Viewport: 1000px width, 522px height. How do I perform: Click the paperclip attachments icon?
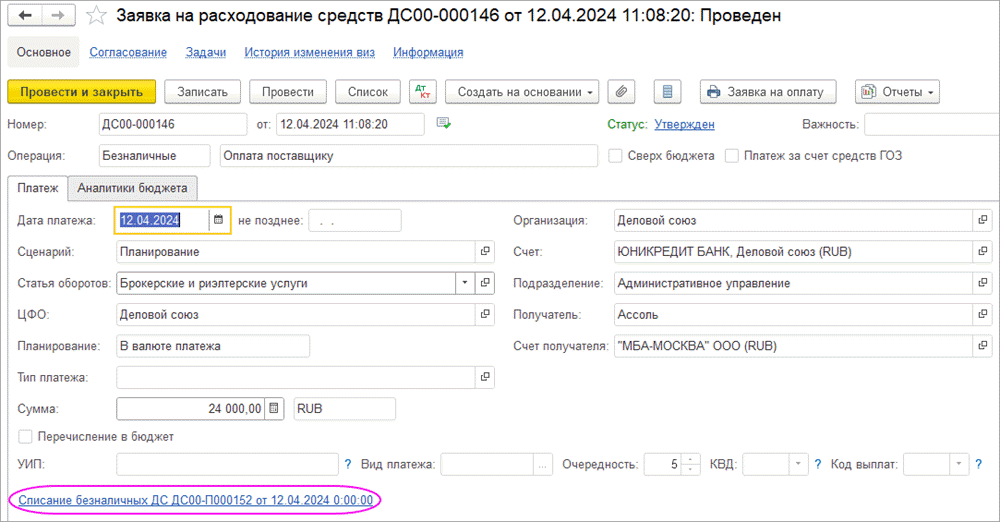tap(622, 92)
